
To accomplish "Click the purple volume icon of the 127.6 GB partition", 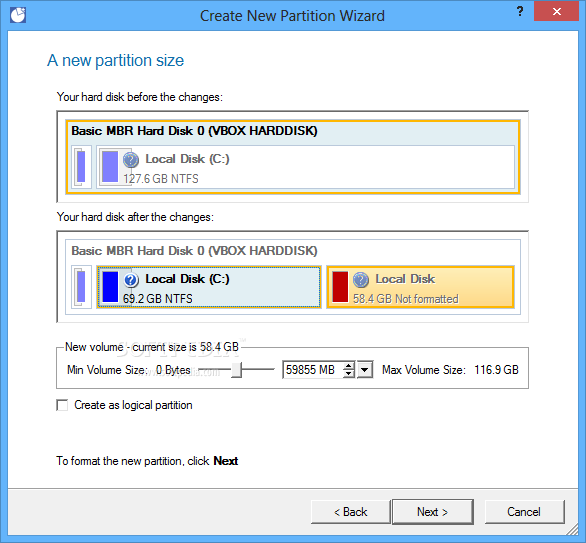I will tap(110, 167).
